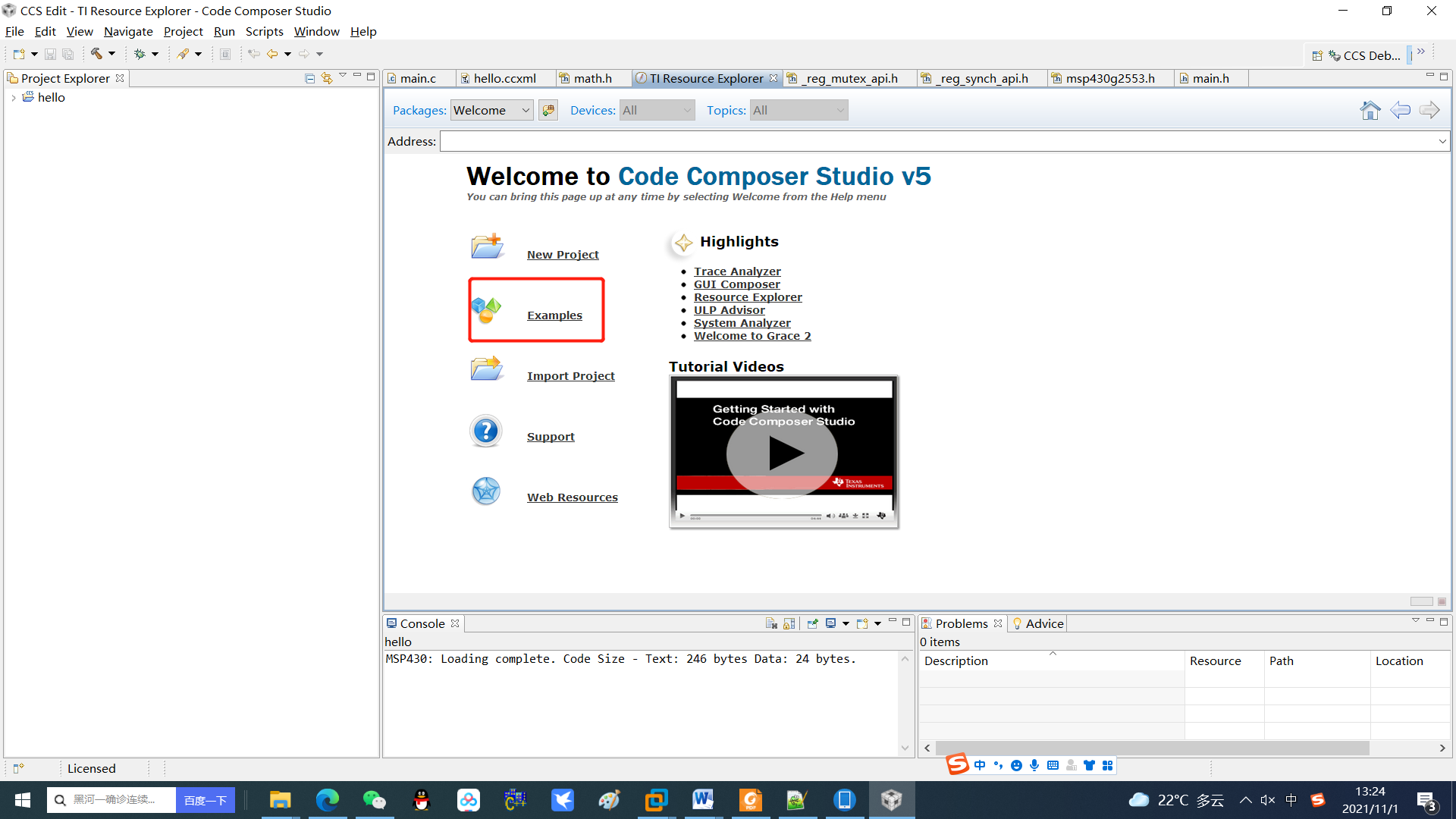This screenshot has height=819, width=1456.
Task: Open the Address bar dropdown arrow
Action: tap(1442, 142)
